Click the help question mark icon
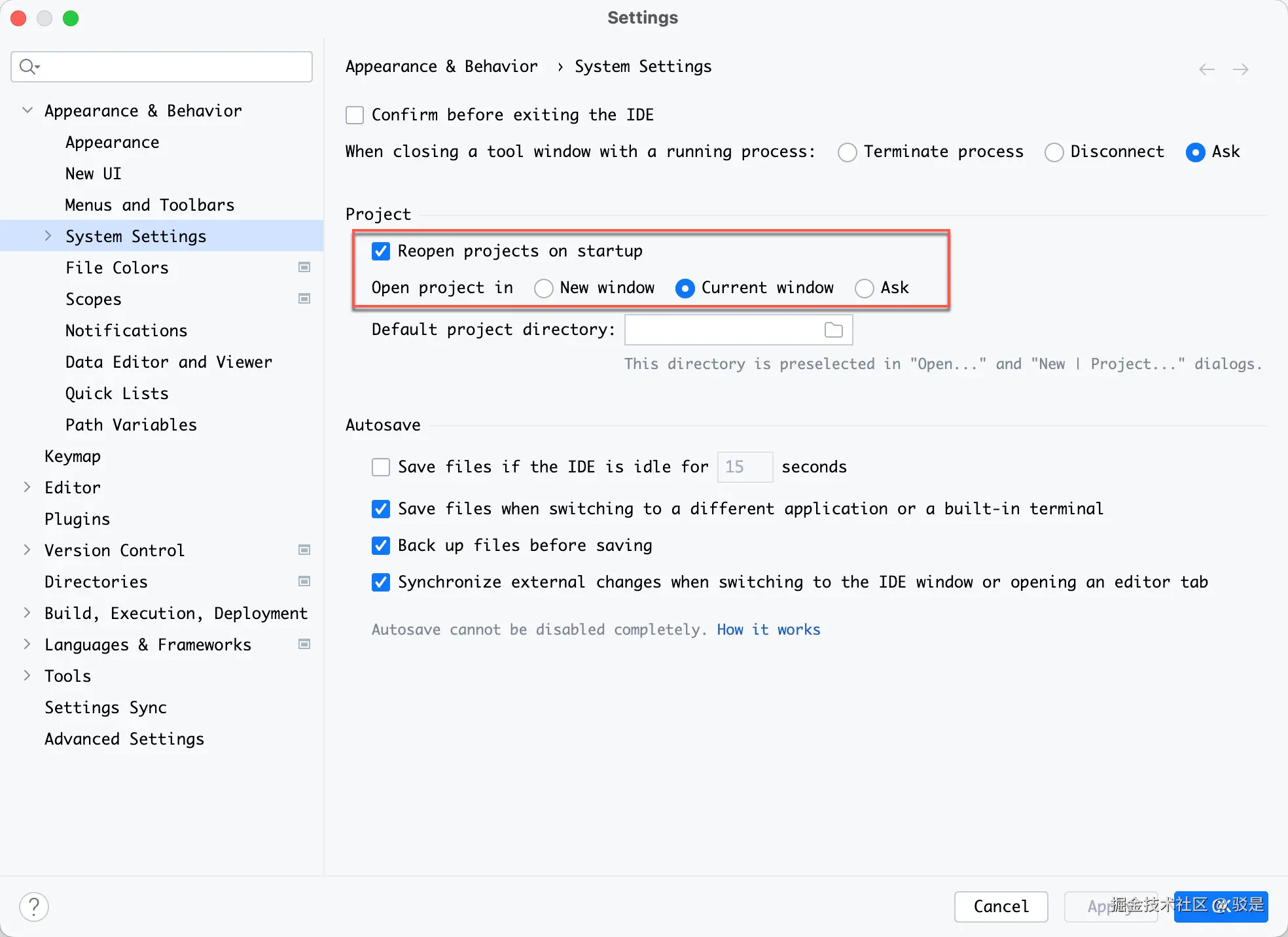This screenshot has width=1288, height=937. coord(34,906)
